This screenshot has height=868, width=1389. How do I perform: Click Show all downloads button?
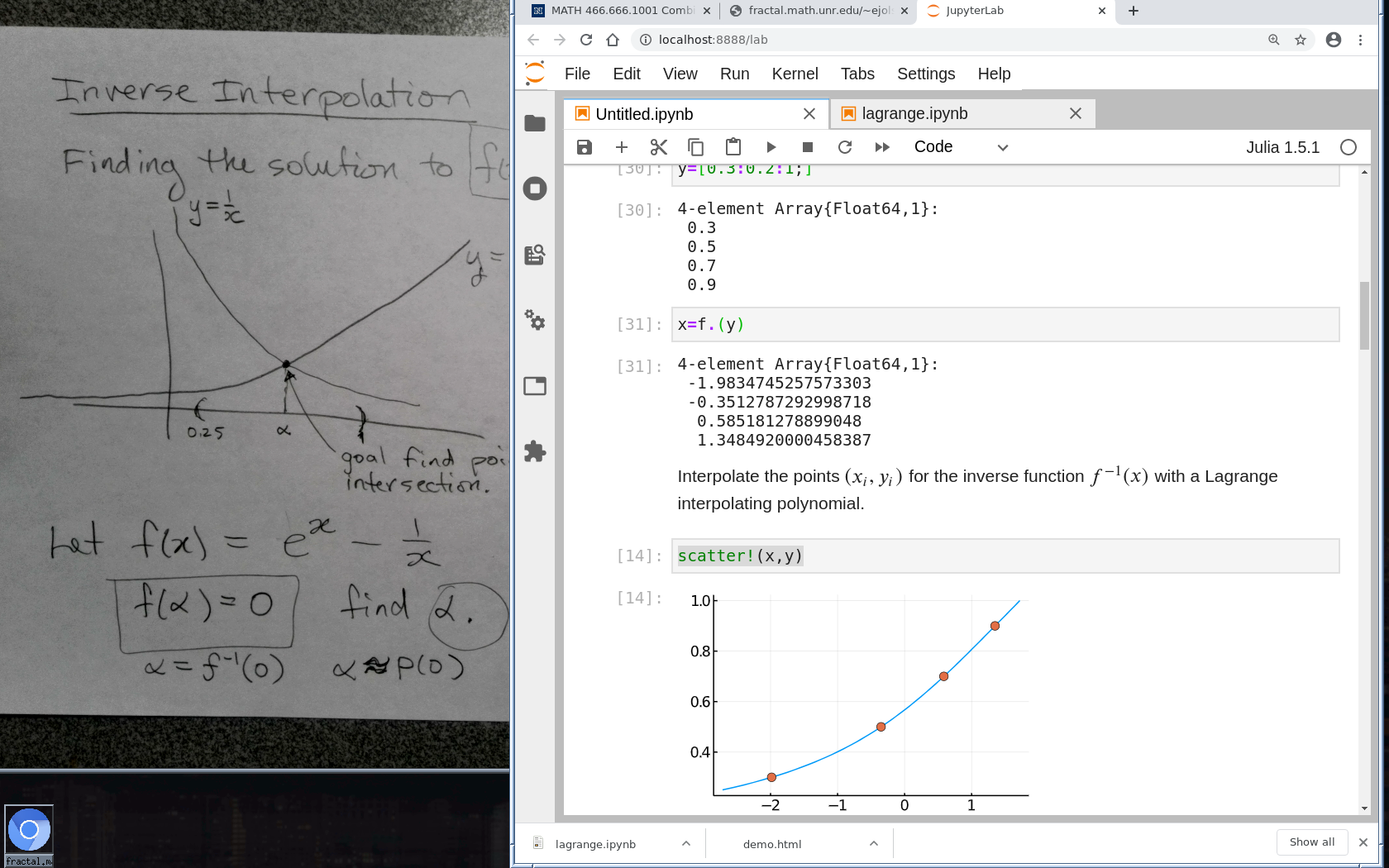1311,842
